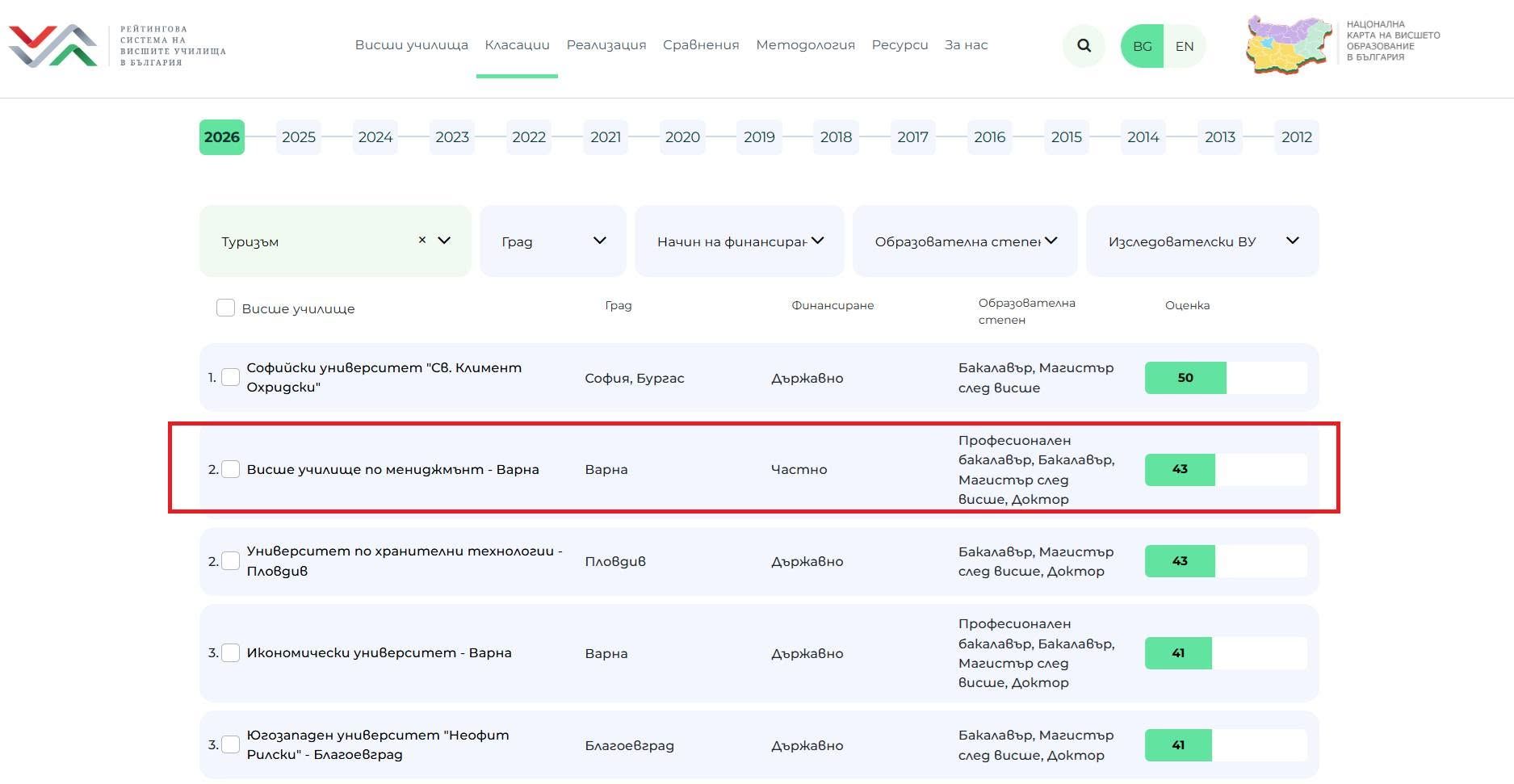This screenshot has height=784, width=1514.
Task: Expand Изследователски ВУ dropdown
Action: 1202,241
